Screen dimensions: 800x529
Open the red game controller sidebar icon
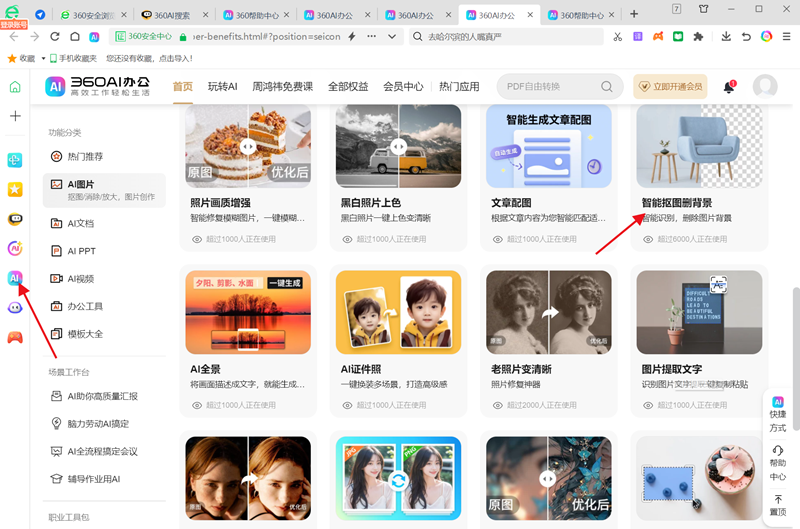(x=15, y=337)
